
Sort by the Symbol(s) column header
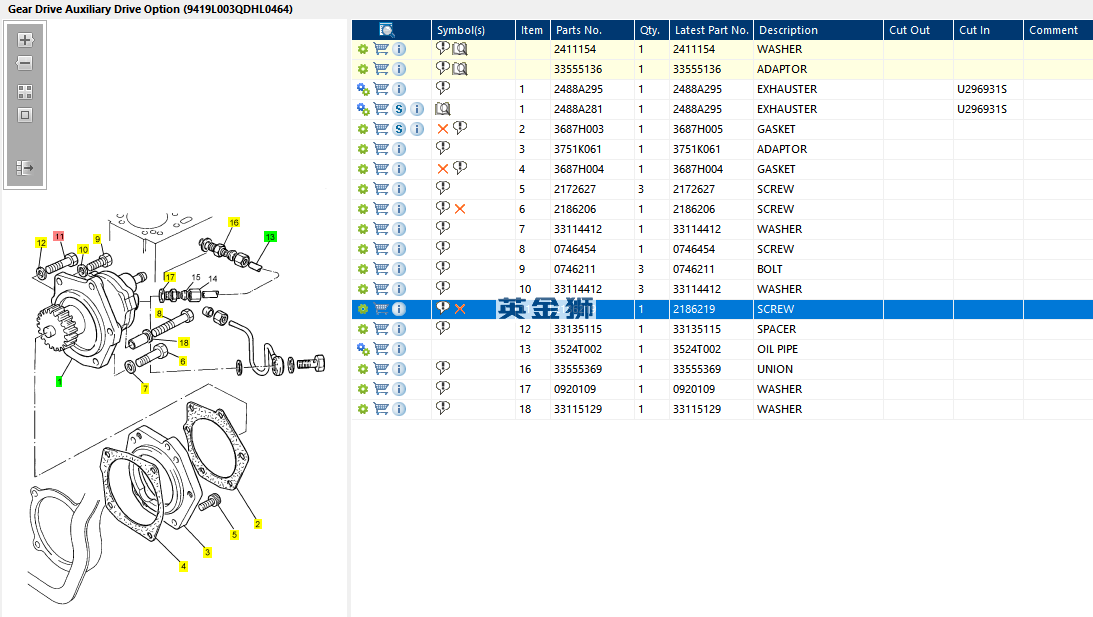tap(473, 30)
